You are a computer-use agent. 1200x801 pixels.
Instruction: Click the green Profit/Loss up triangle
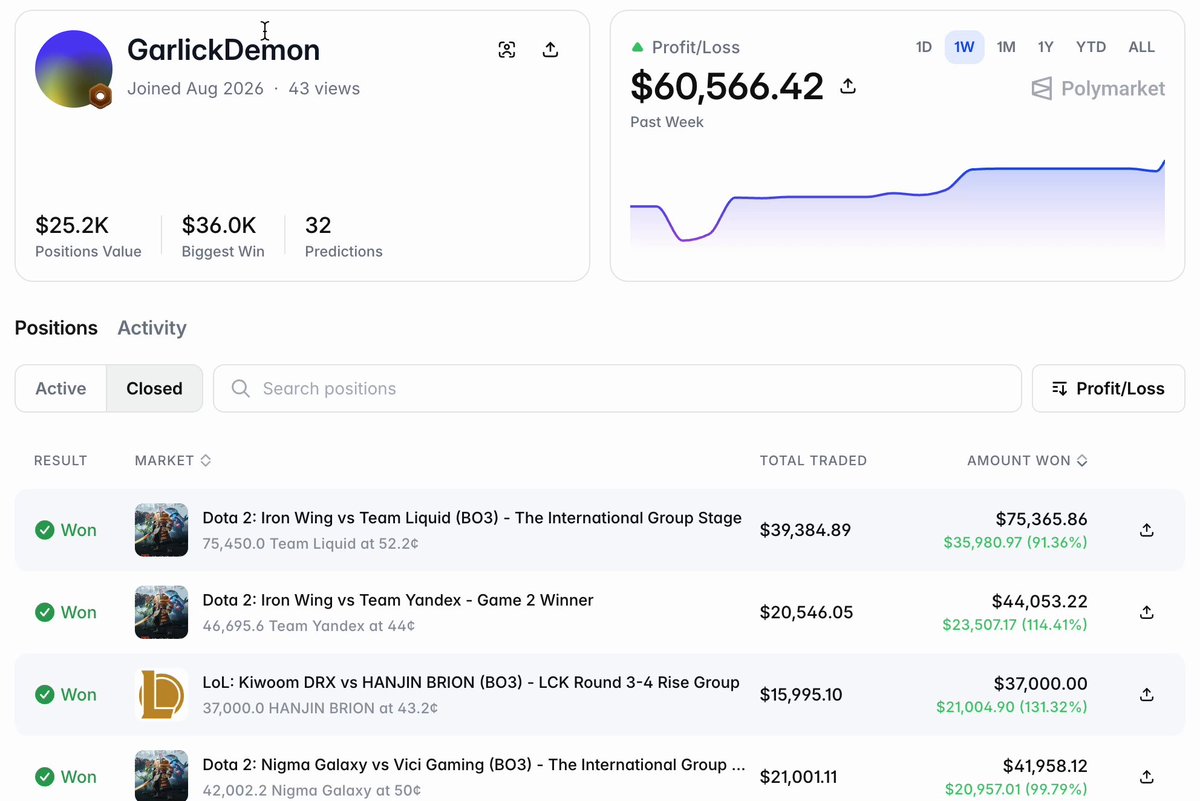point(637,47)
